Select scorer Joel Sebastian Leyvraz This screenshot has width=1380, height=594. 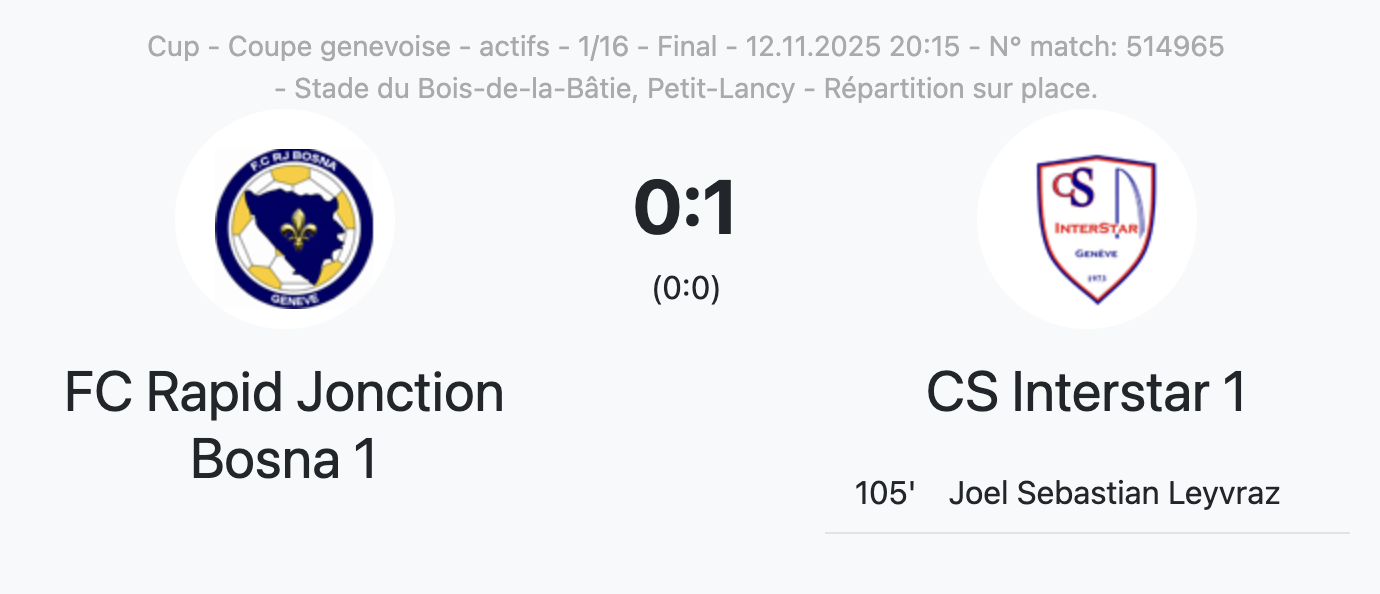click(1114, 494)
